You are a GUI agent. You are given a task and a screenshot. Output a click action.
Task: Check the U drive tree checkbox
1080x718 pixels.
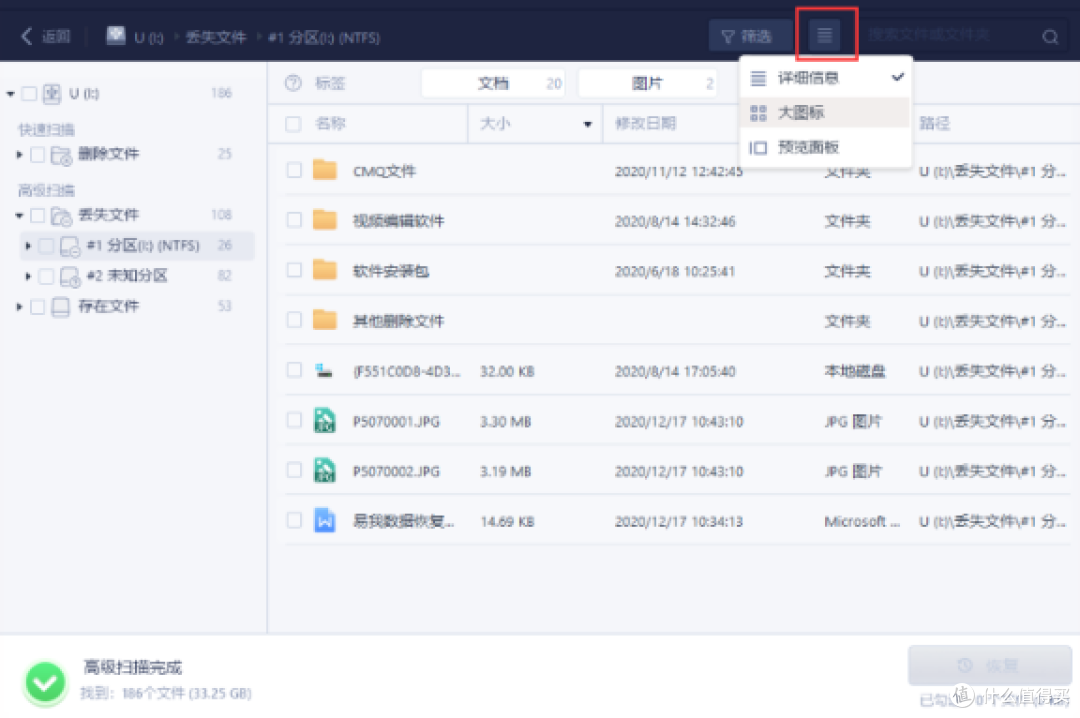[29, 94]
